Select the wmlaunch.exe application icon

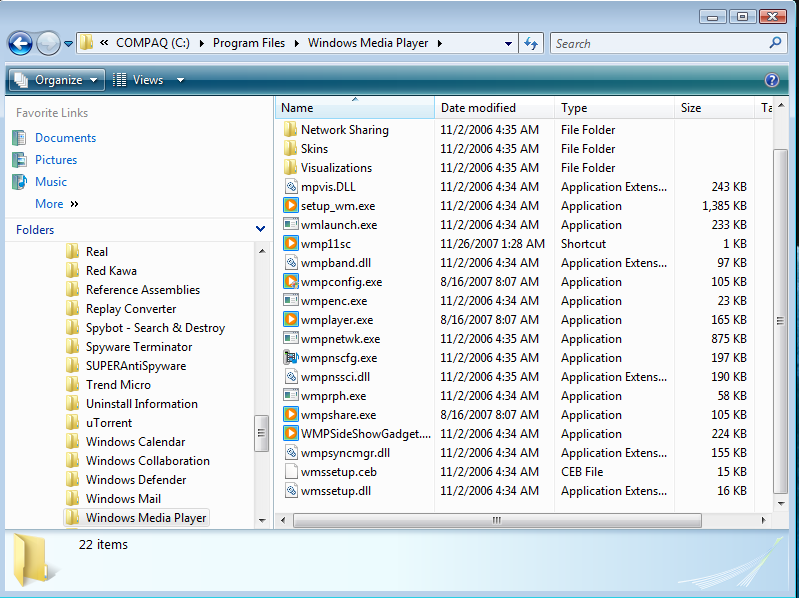290,224
